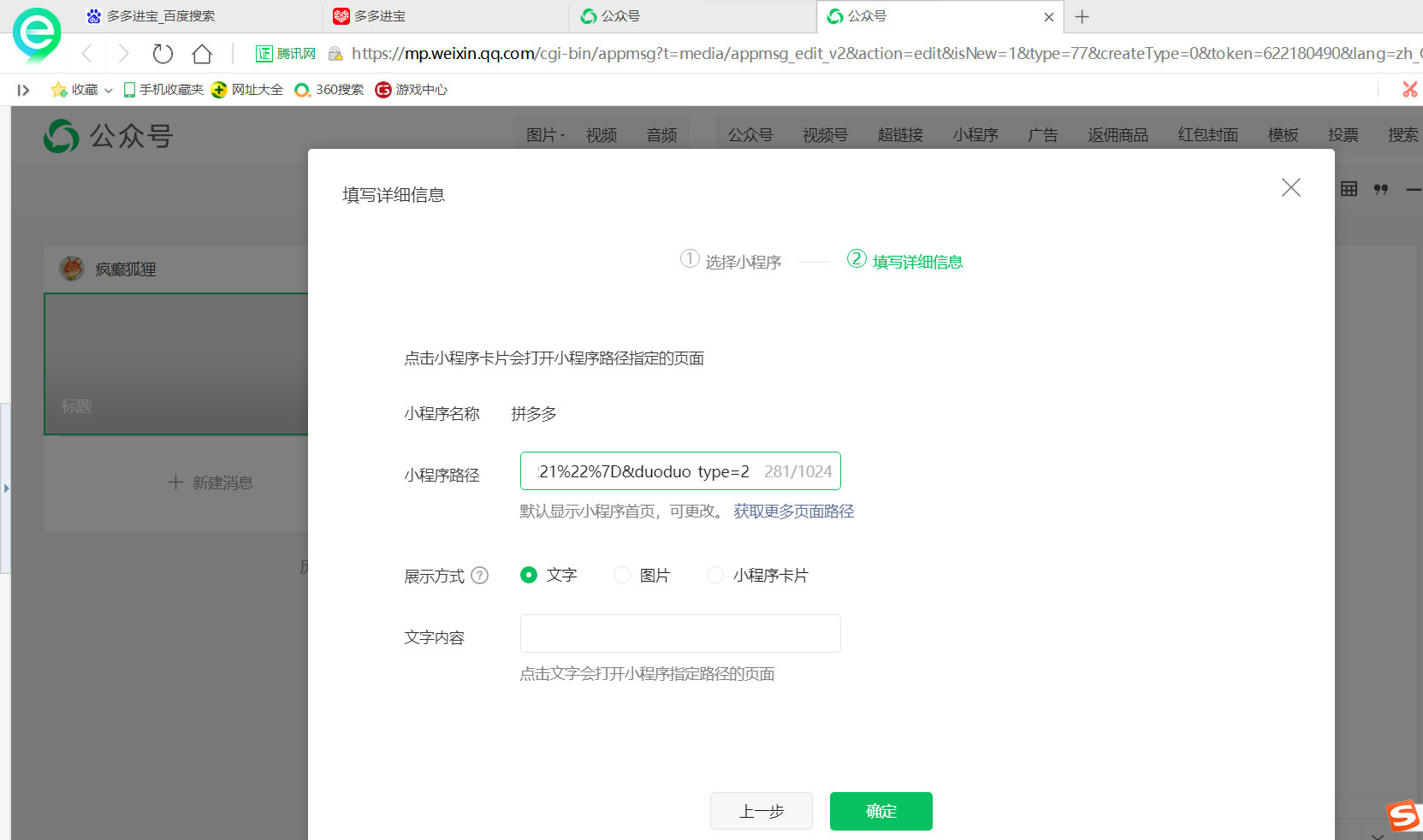Click the insert table icon in editor
The height and width of the screenshot is (840, 1423).
(x=1349, y=189)
